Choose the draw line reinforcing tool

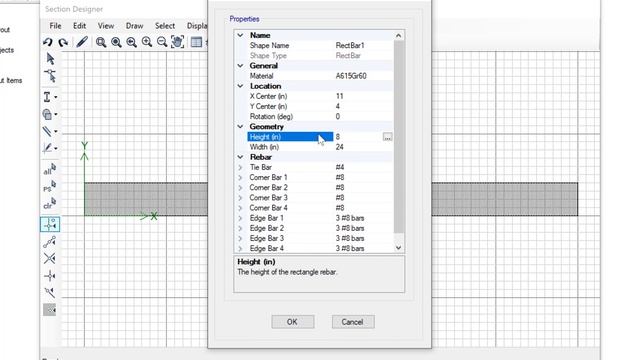tap(47, 131)
